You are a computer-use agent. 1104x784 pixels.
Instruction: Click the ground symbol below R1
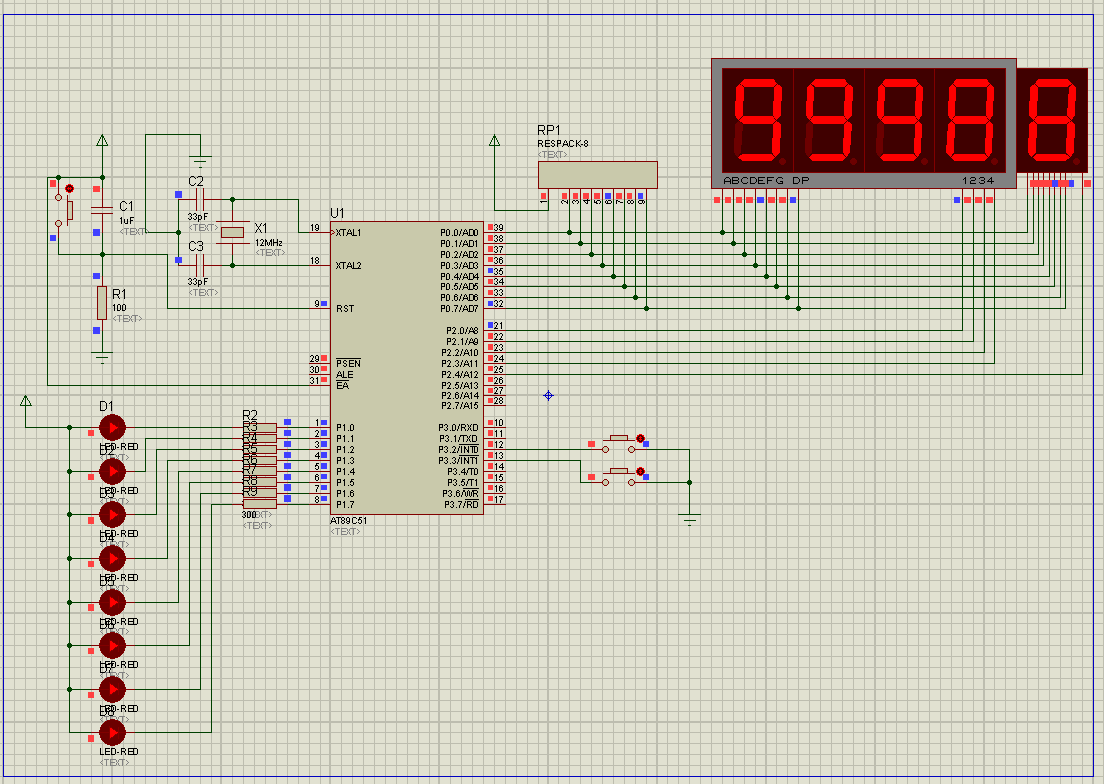[102, 358]
